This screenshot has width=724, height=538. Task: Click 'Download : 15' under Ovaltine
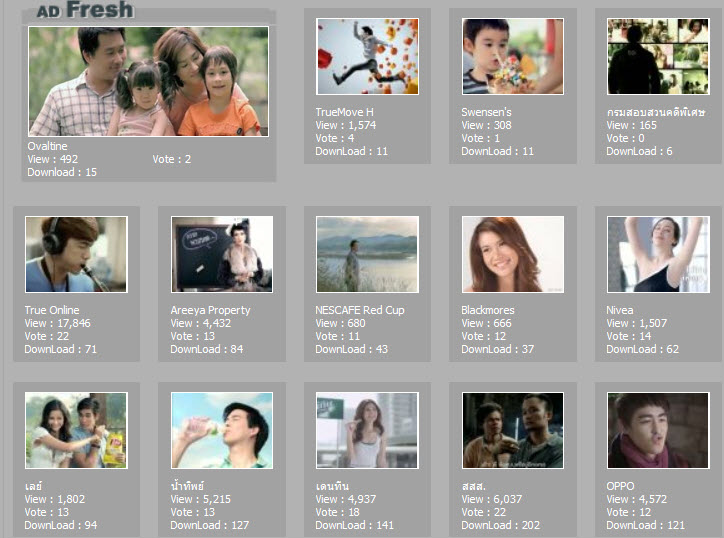tap(62, 172)
